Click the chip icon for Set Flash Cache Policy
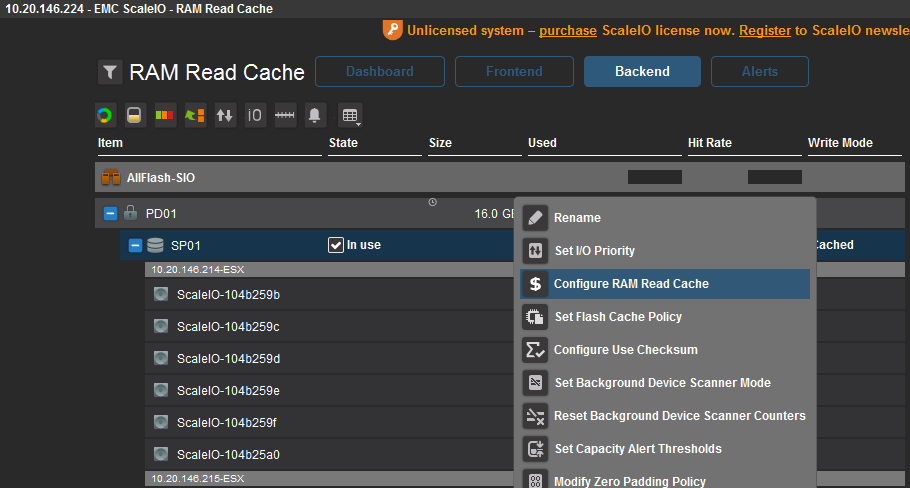 point(535,317)
